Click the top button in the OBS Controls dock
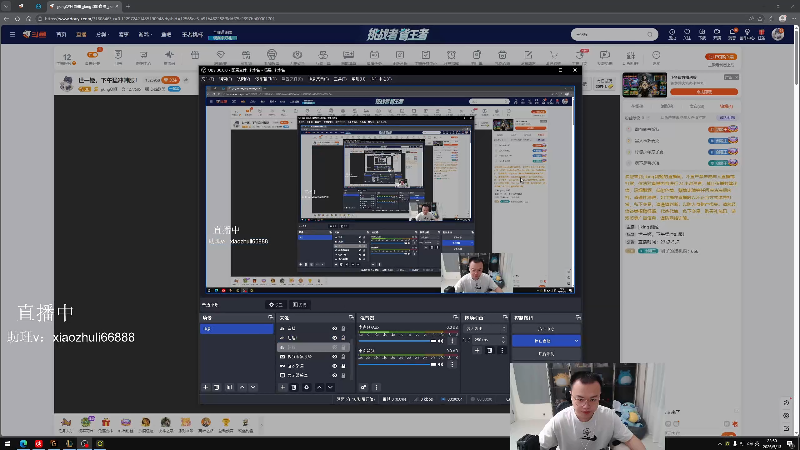This screenshot has width=800, height=450. (546, 329)
